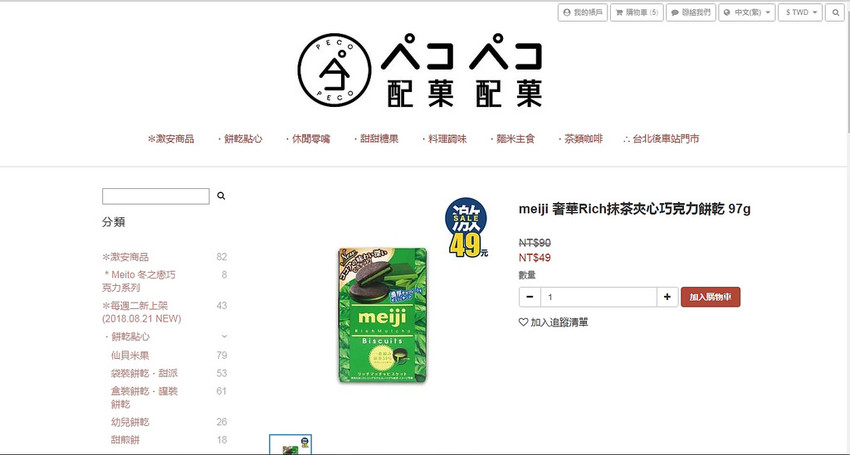850x455 pixels.
Task: Click the product thumbnail below the image
Action: pos(291,445)
